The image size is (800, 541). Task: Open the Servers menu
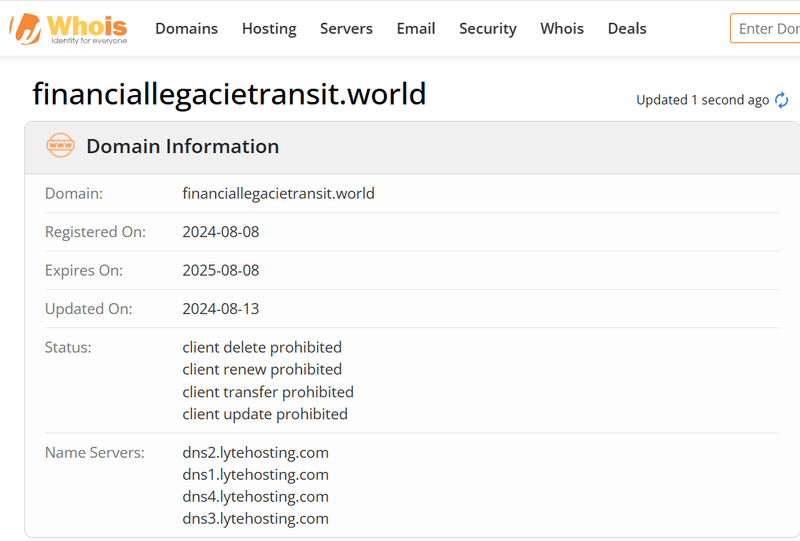[x=346, y=29]
